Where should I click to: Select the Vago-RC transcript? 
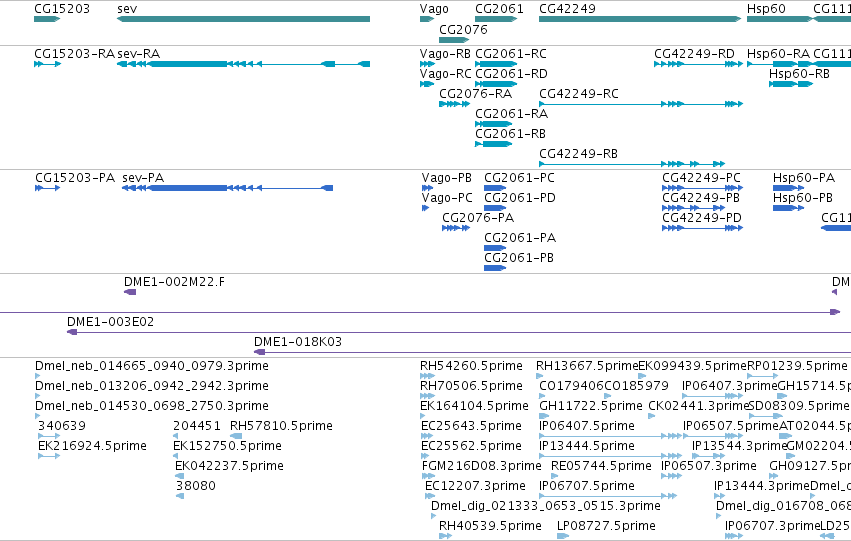[x=427, y=84]
